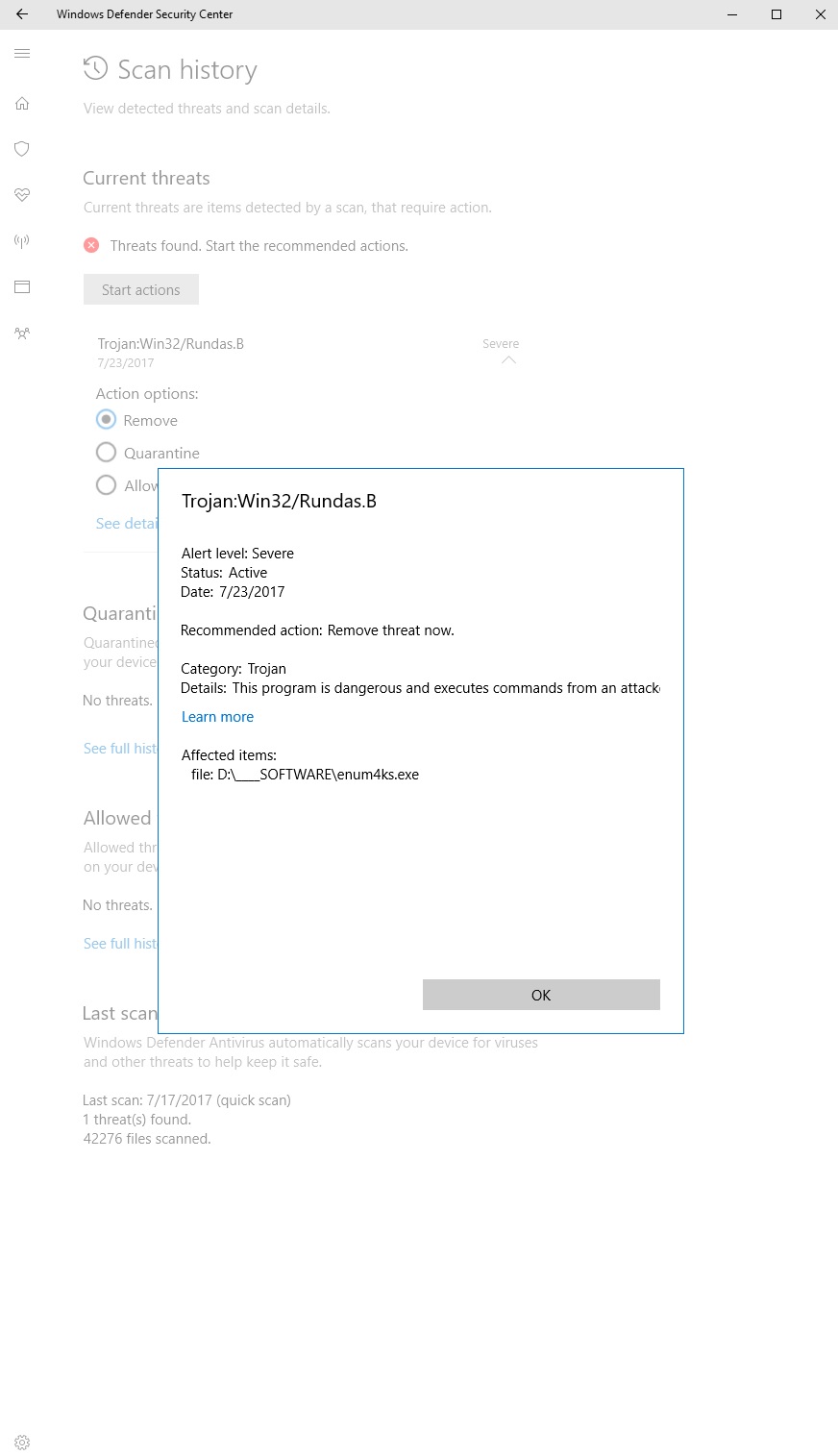This screenshot has height=1456, width=838.
Task: Collapse the Trojan:Win32/Rundas.B threat chevron
Action: click(509, 360)
